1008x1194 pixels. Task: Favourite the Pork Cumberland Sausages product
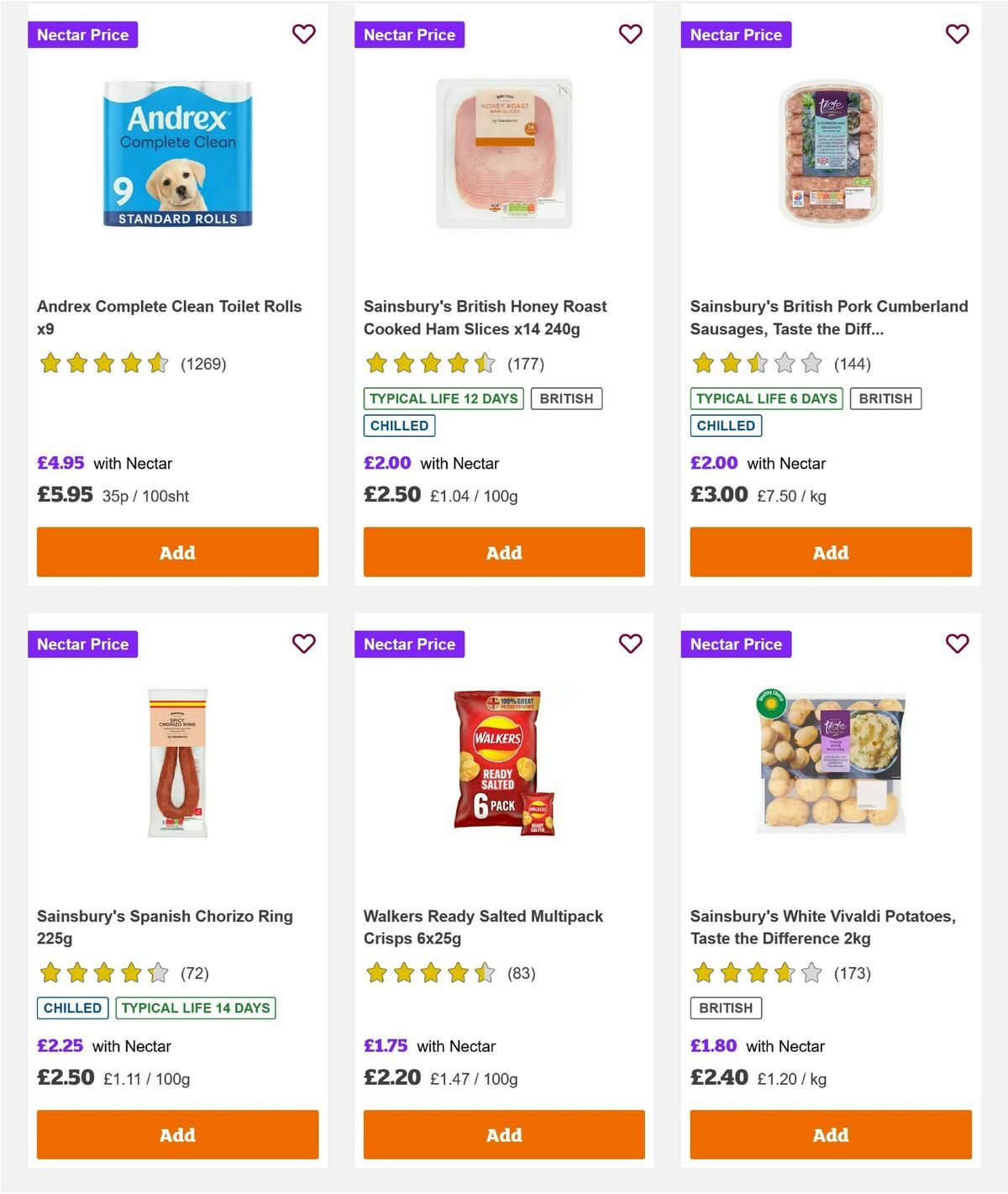tap(957, 34)
